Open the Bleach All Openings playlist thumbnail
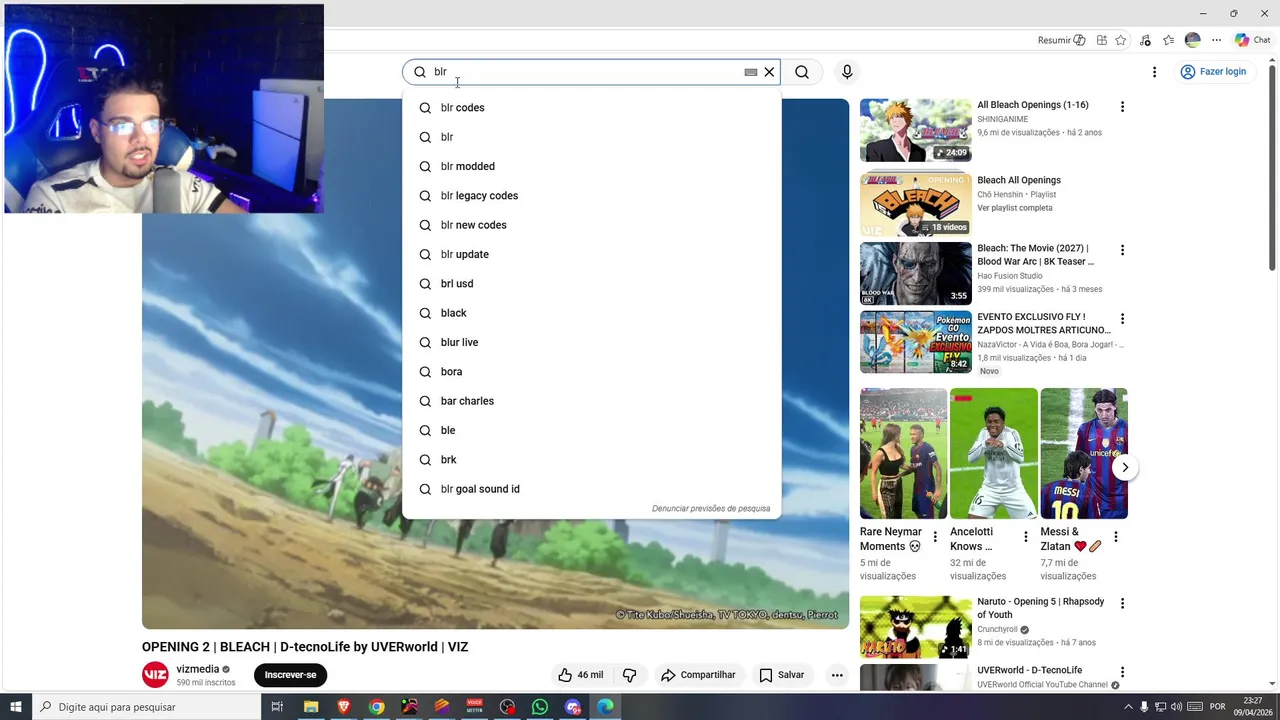This screenshot has height=720, width=1280. tap(916, 205)
